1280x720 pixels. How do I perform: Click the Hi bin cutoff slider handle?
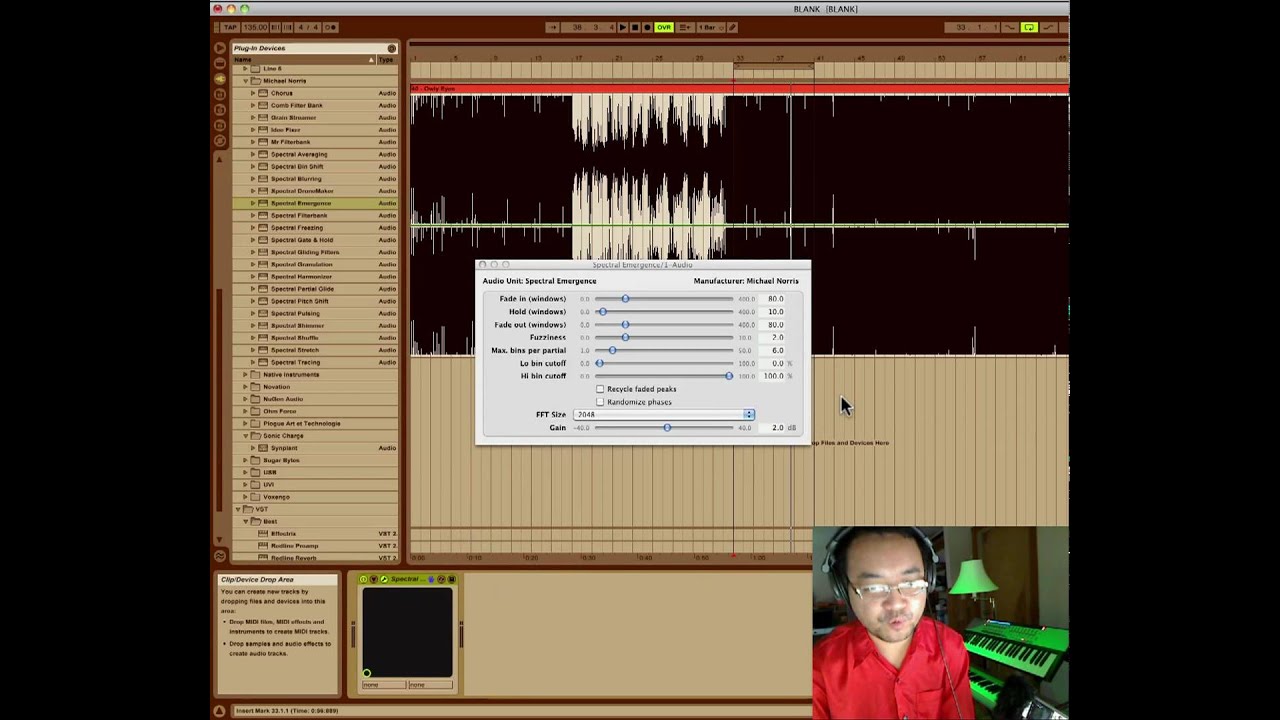click(x=729, y=376)
